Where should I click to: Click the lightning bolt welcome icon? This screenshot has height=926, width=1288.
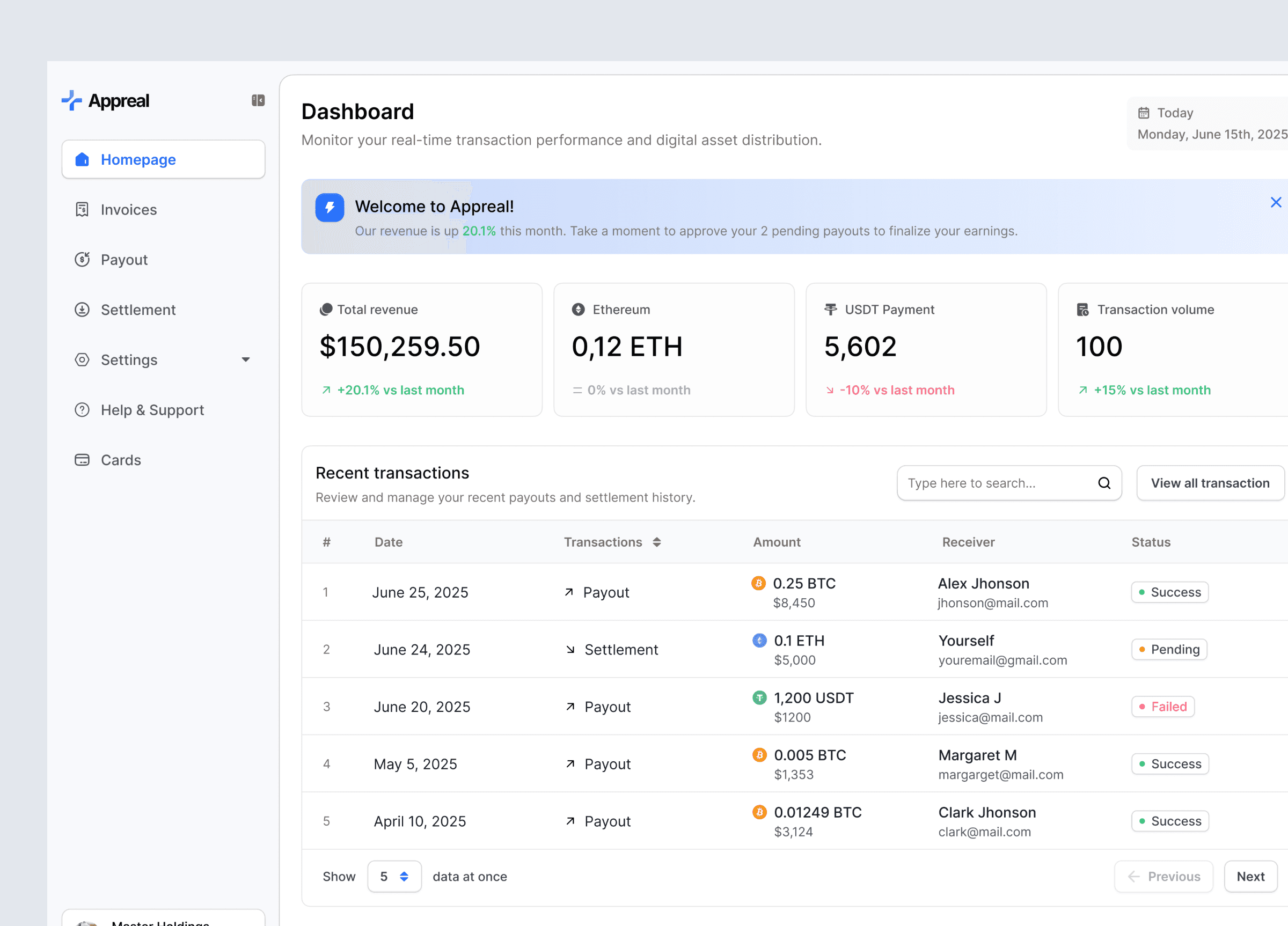pos(330,207)
